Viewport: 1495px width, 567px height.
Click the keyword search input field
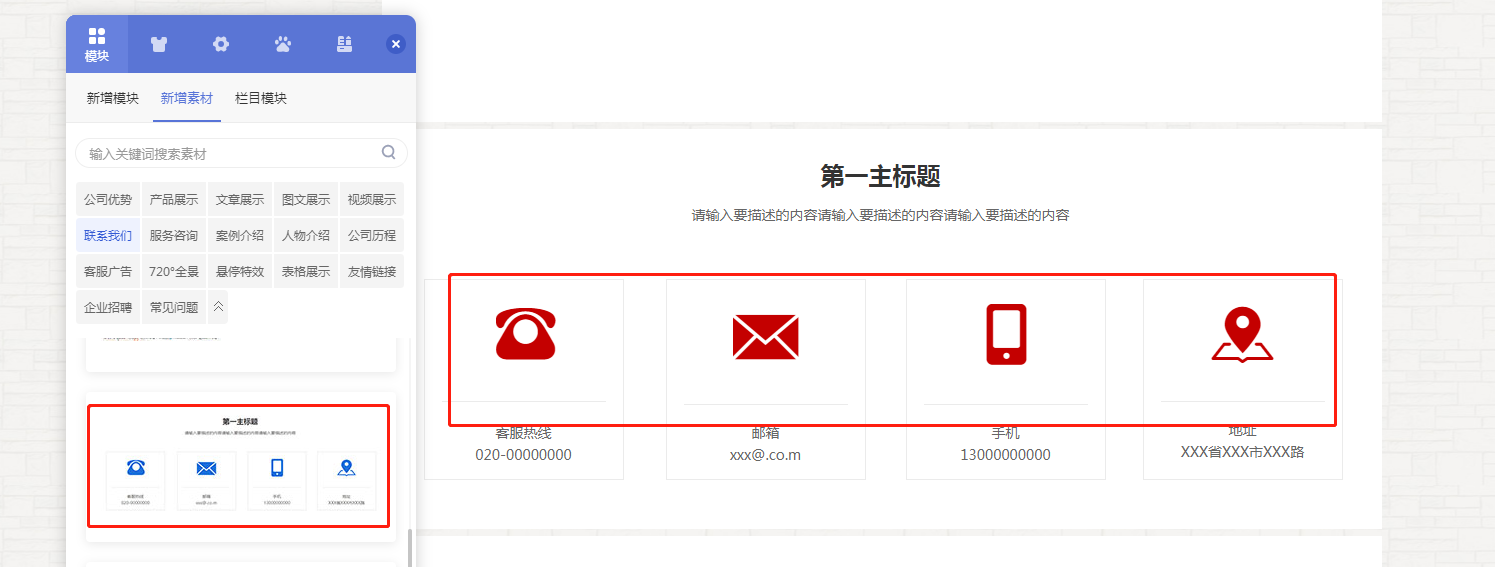pyautogui.click(x=230, y=153)
